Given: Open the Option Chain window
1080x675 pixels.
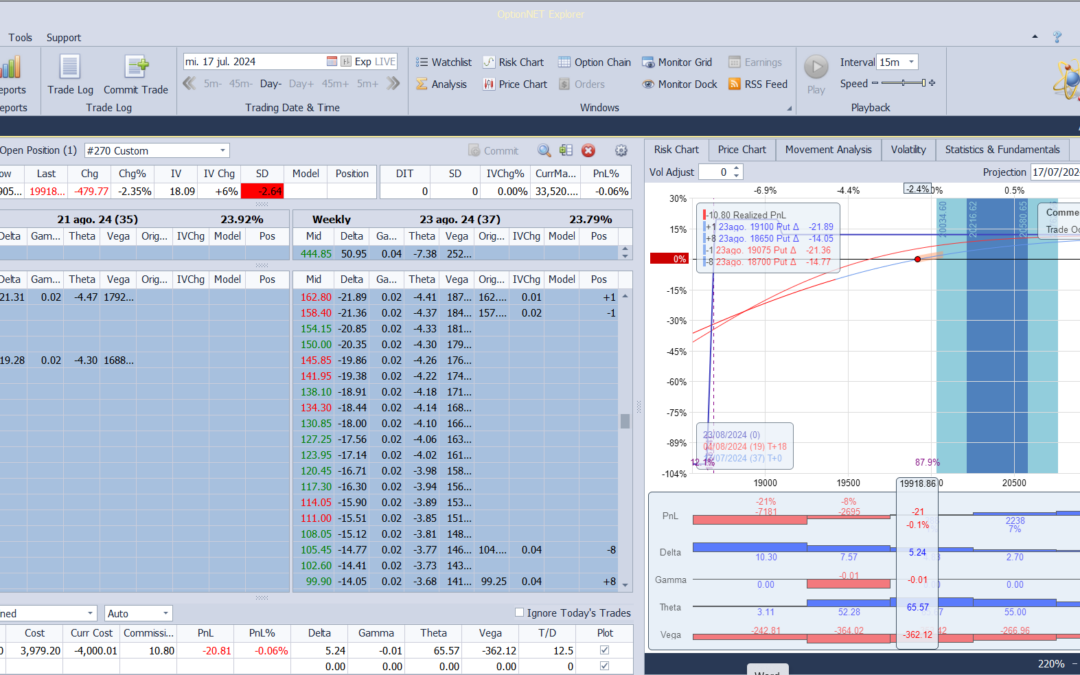Looking at the screenshot, I should [x=594, y=62].
